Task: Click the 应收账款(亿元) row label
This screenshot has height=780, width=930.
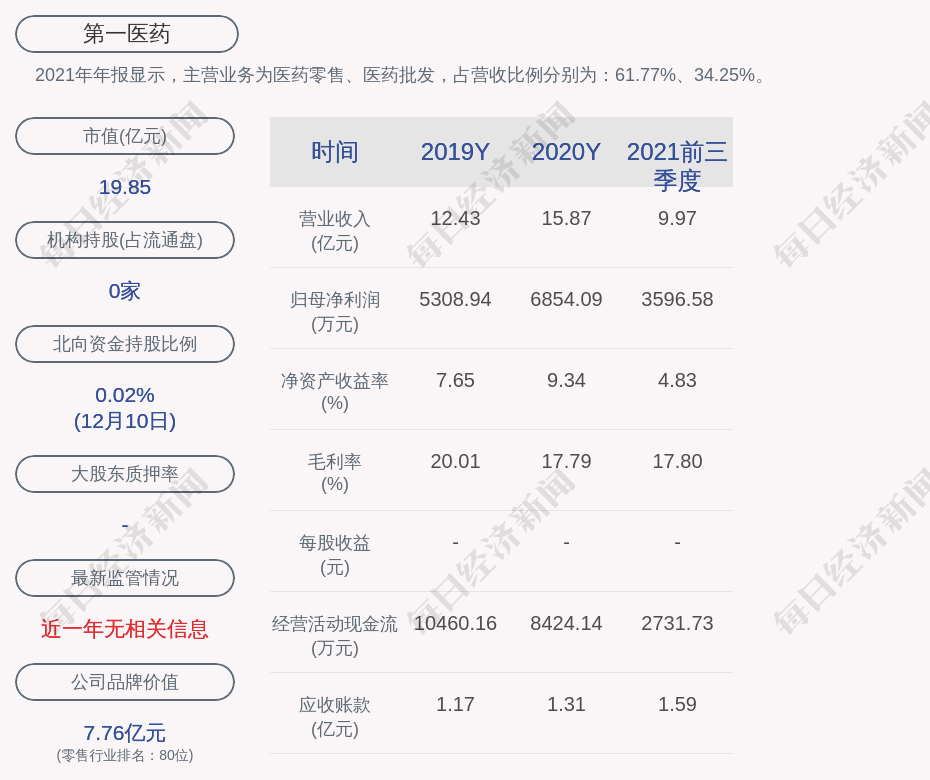Action: click(335, 716)
